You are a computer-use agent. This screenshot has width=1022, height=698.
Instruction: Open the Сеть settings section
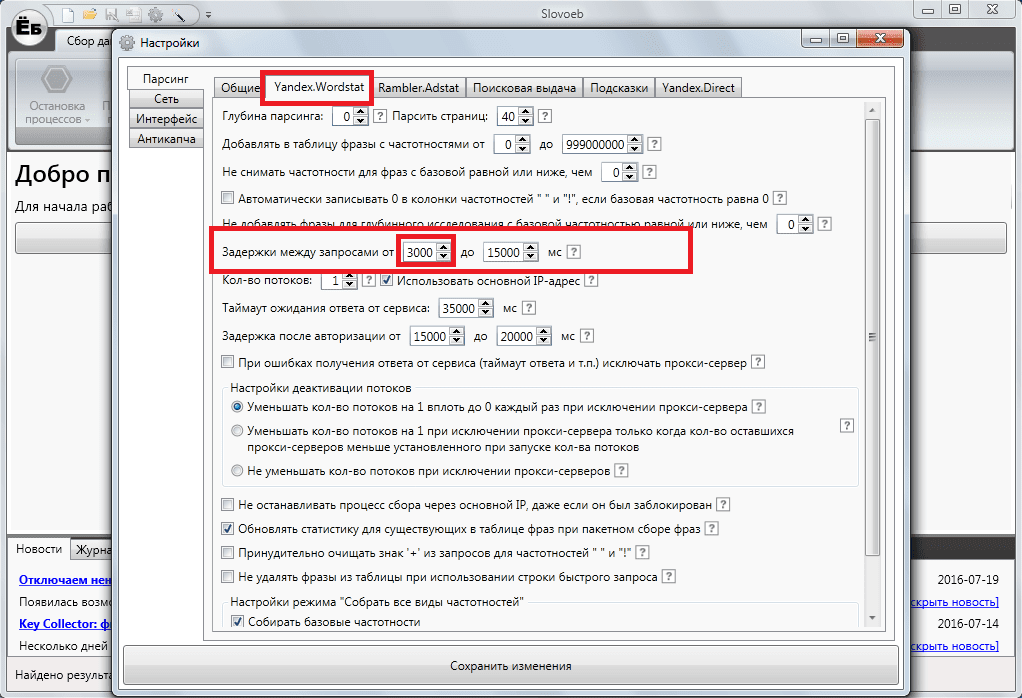(x=166, y=98)
